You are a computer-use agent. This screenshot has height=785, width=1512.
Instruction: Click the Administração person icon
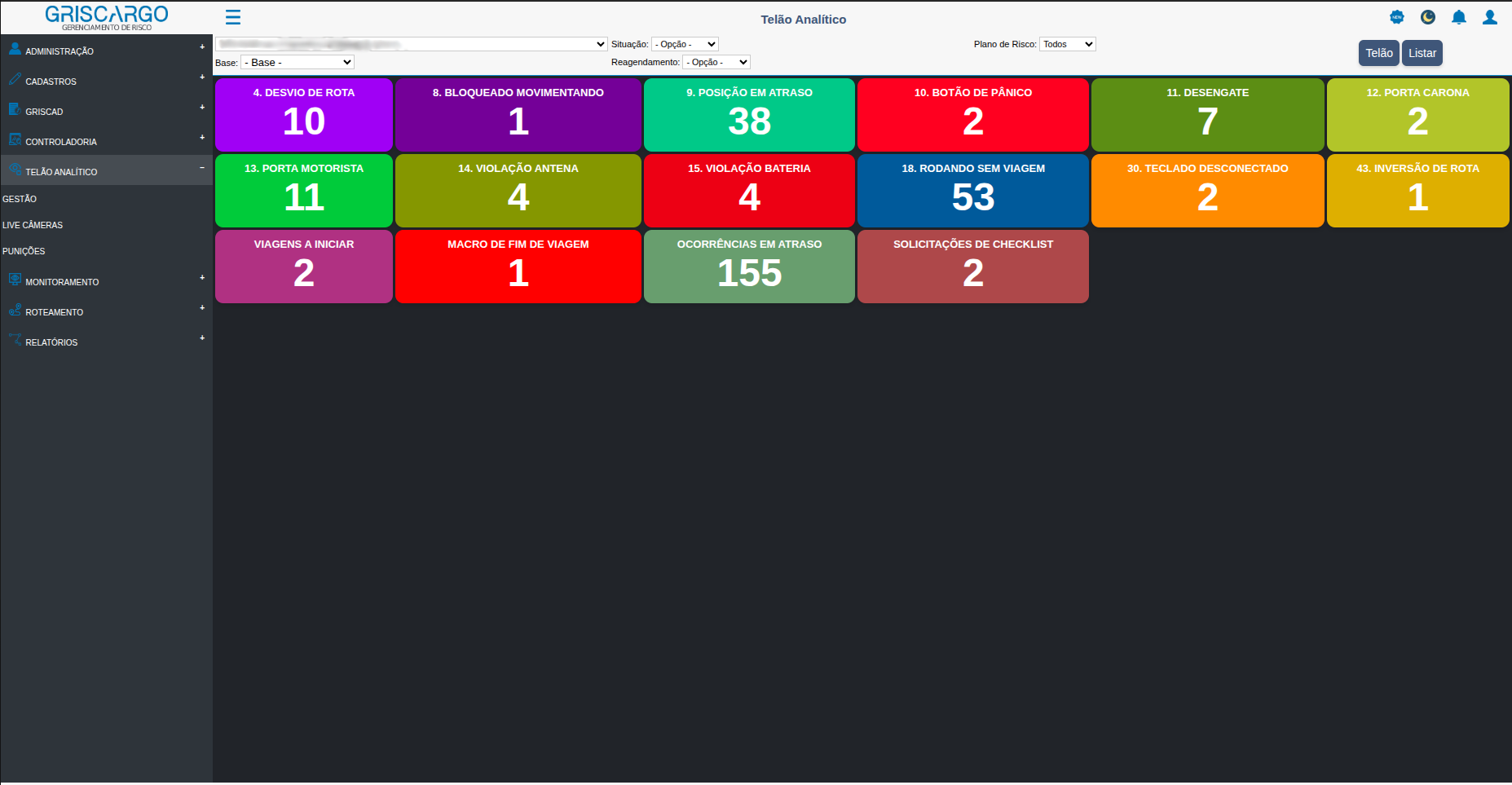tap(15, 49)
